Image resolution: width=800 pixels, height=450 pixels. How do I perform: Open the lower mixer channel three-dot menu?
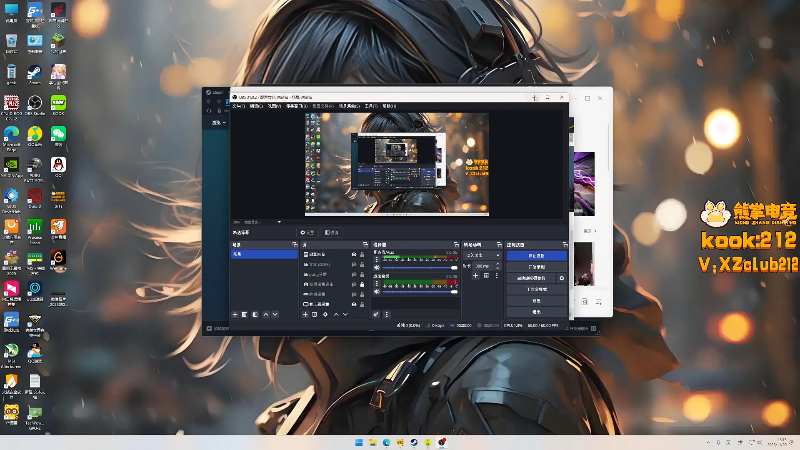377,284
